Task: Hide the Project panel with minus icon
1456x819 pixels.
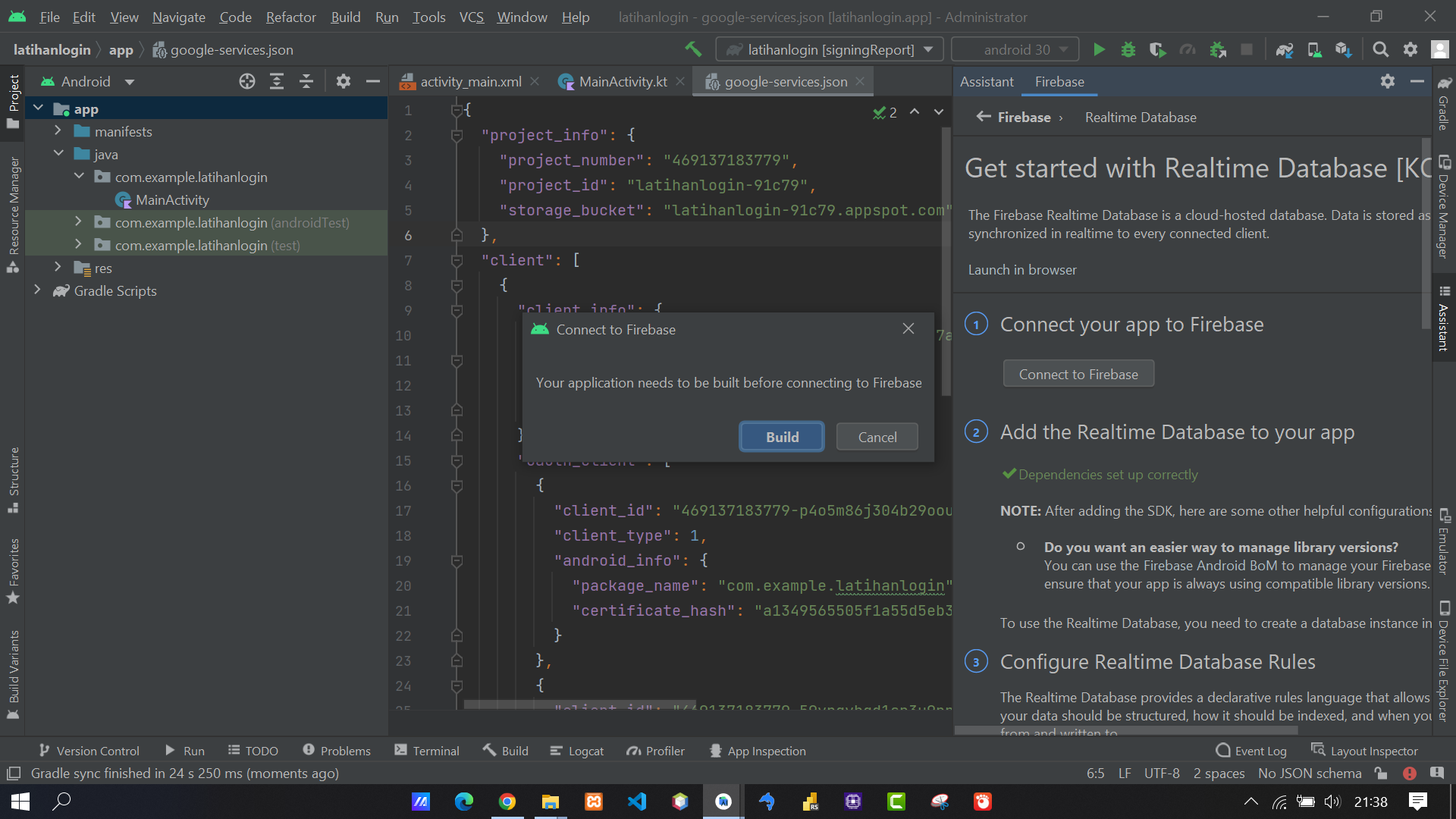Action: pos(373,81)
